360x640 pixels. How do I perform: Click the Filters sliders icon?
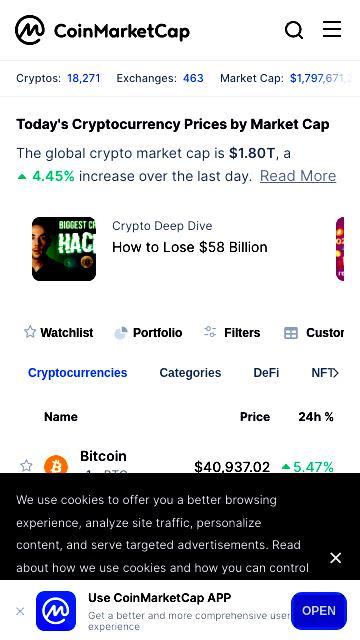(210, 332)
